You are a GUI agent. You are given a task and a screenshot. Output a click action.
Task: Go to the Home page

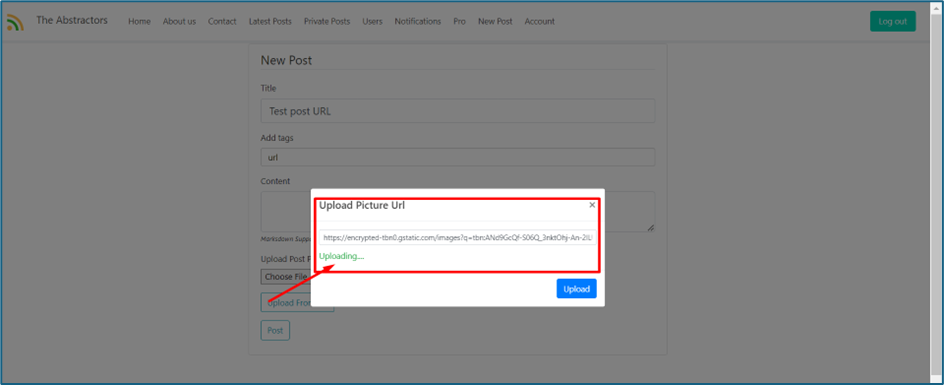tap(139, 21)
